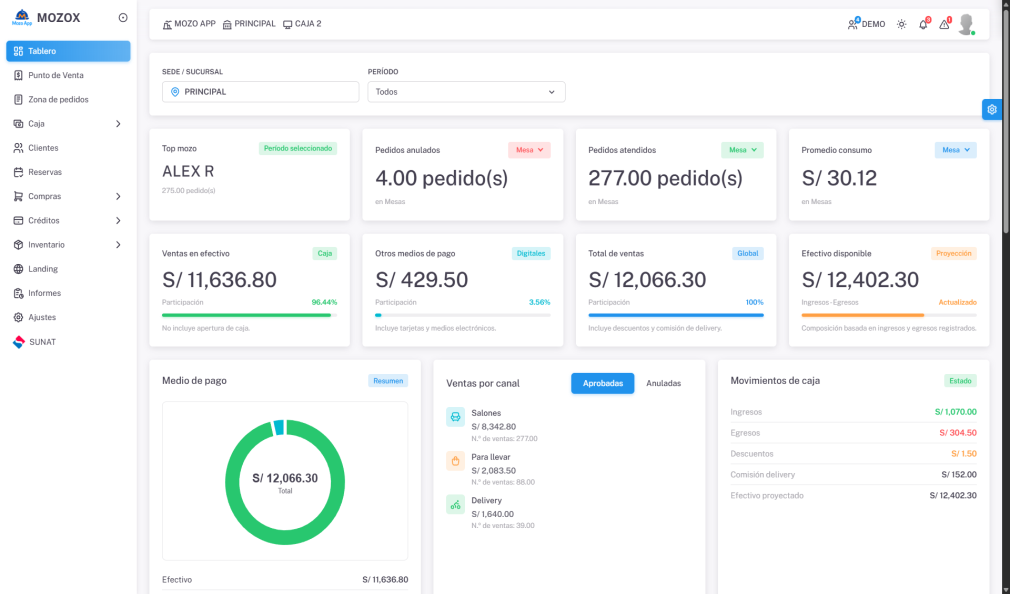
Task: Click the green participation progress bar
Action: [249, 315]
